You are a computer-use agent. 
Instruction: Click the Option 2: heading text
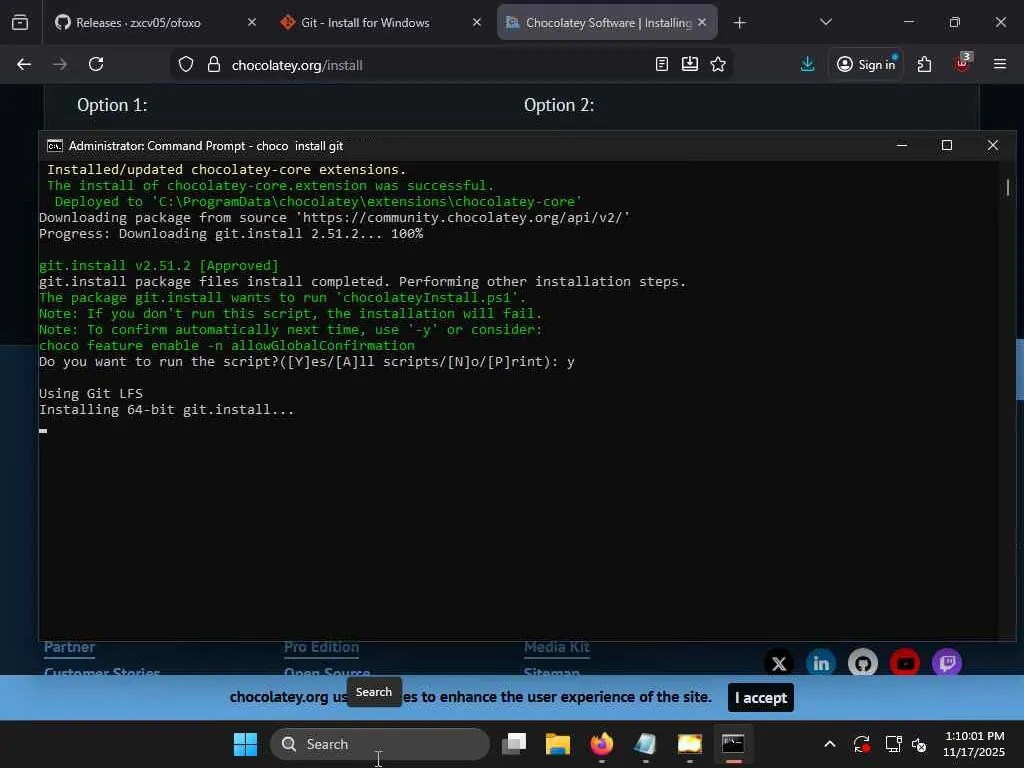coord(559,105)
